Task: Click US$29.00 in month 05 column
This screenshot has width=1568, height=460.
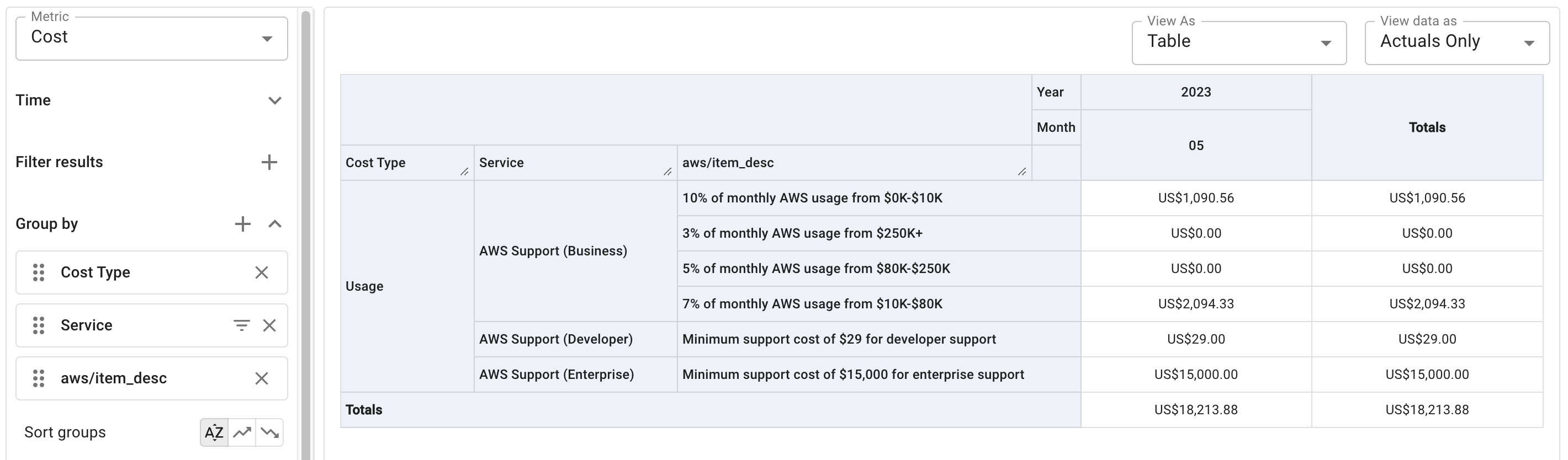Action: tap(1196, 339)
